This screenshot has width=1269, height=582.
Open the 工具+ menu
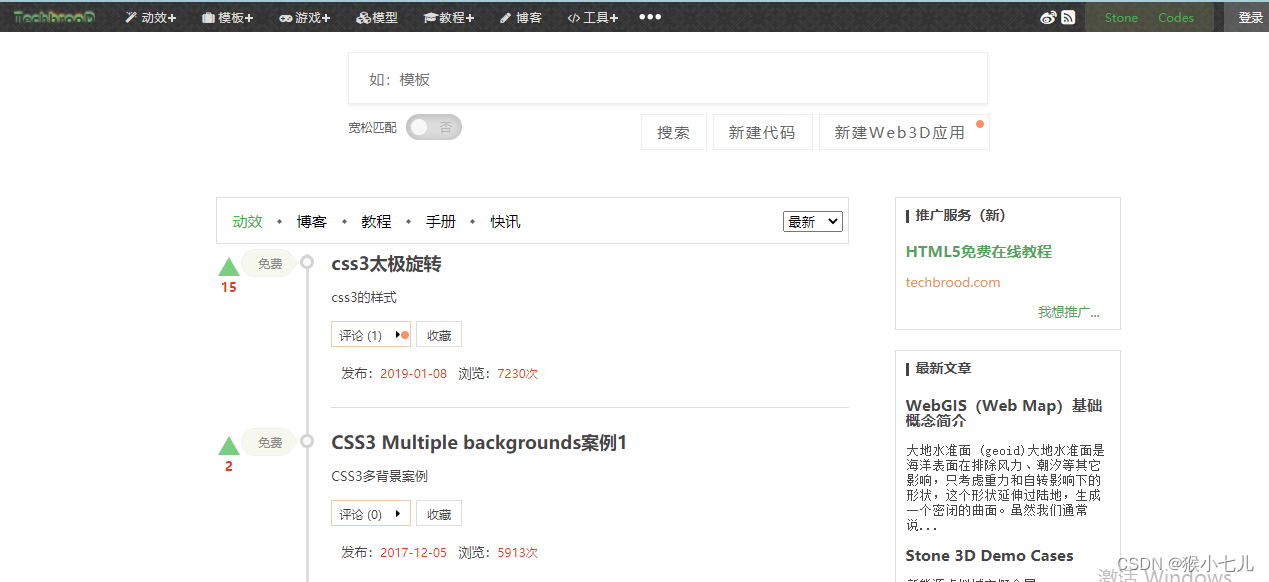tap(593, 17)
